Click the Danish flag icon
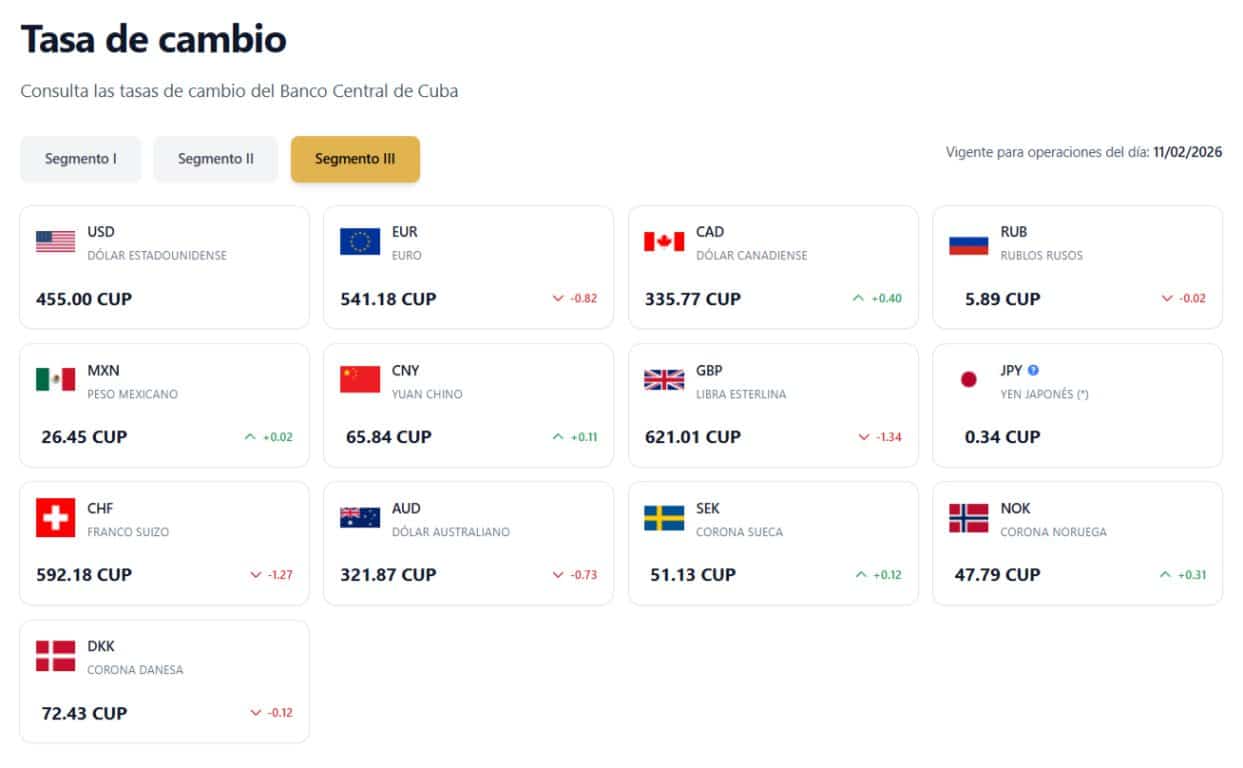Image resolution: width=1243 pixels, height=768 pixels. tap(56, 656)
